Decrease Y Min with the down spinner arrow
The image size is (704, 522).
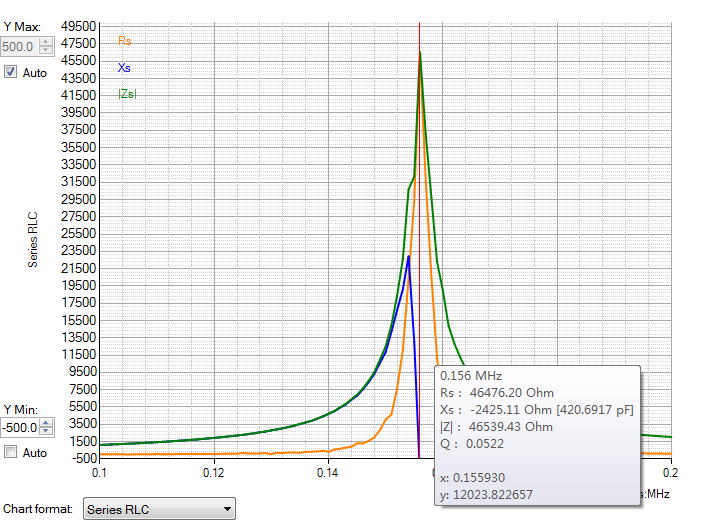click(46, 432)
